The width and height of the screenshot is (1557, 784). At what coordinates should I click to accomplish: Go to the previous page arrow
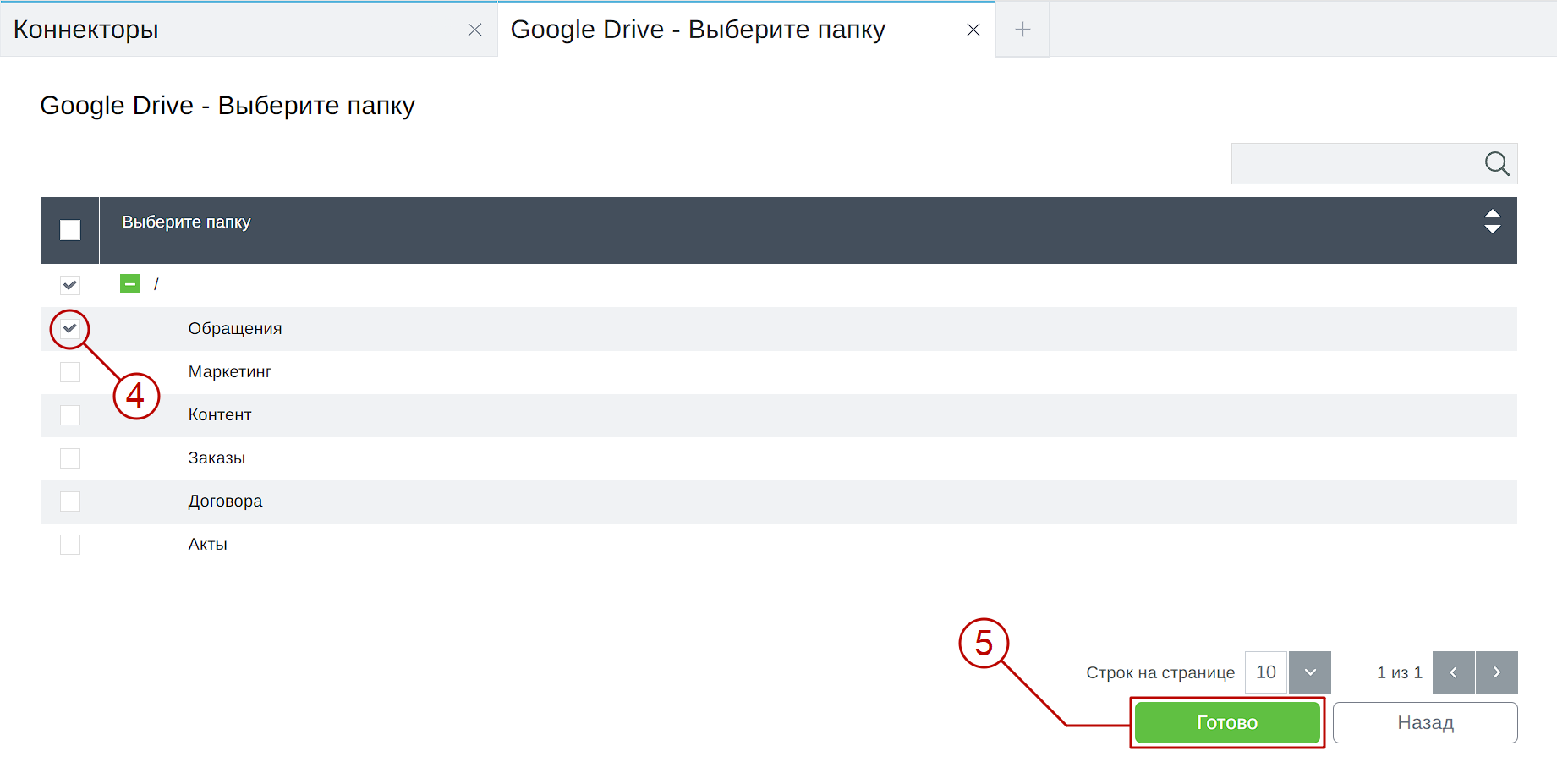point(1453,672)
